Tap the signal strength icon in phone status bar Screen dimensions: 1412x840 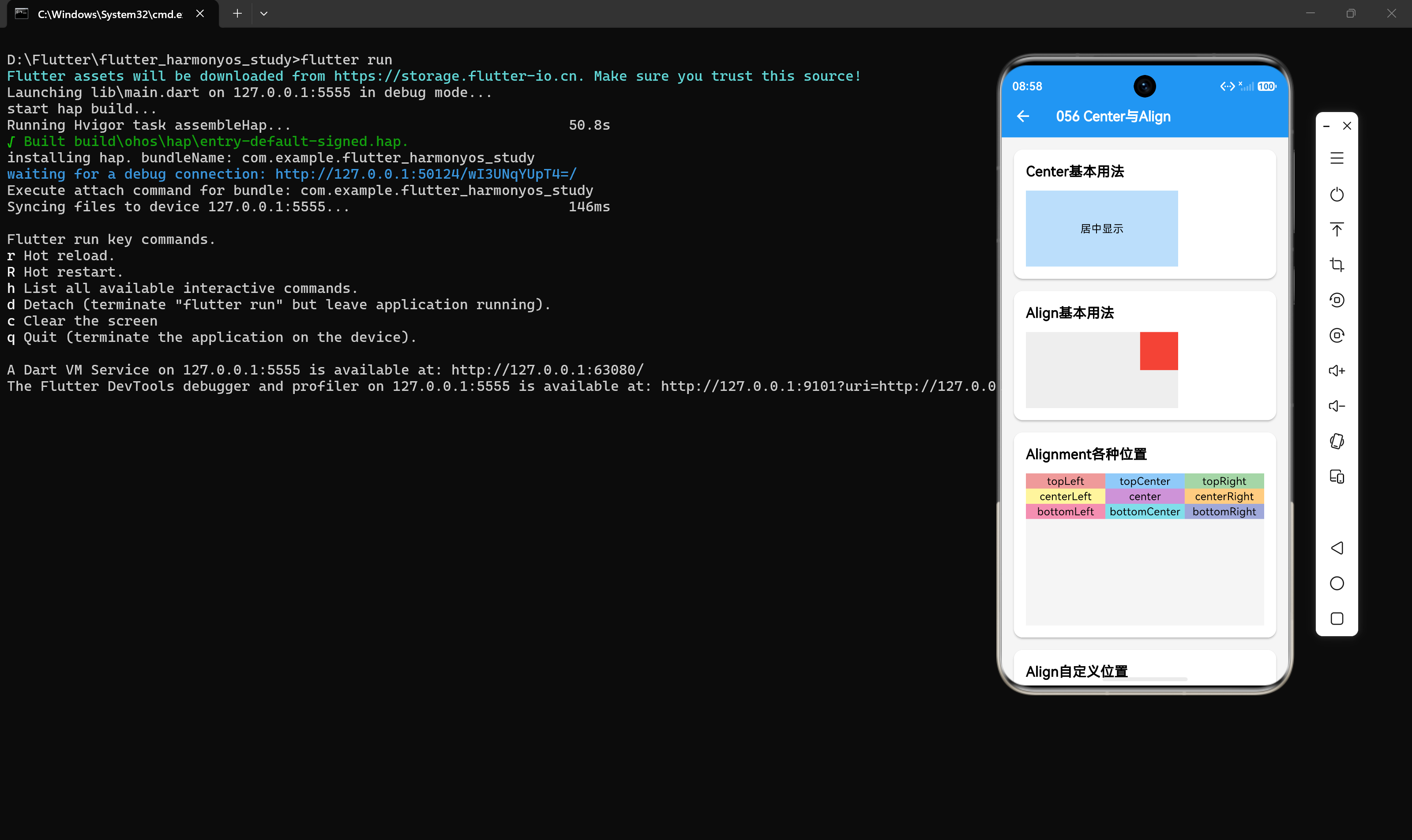point(1246,86)
